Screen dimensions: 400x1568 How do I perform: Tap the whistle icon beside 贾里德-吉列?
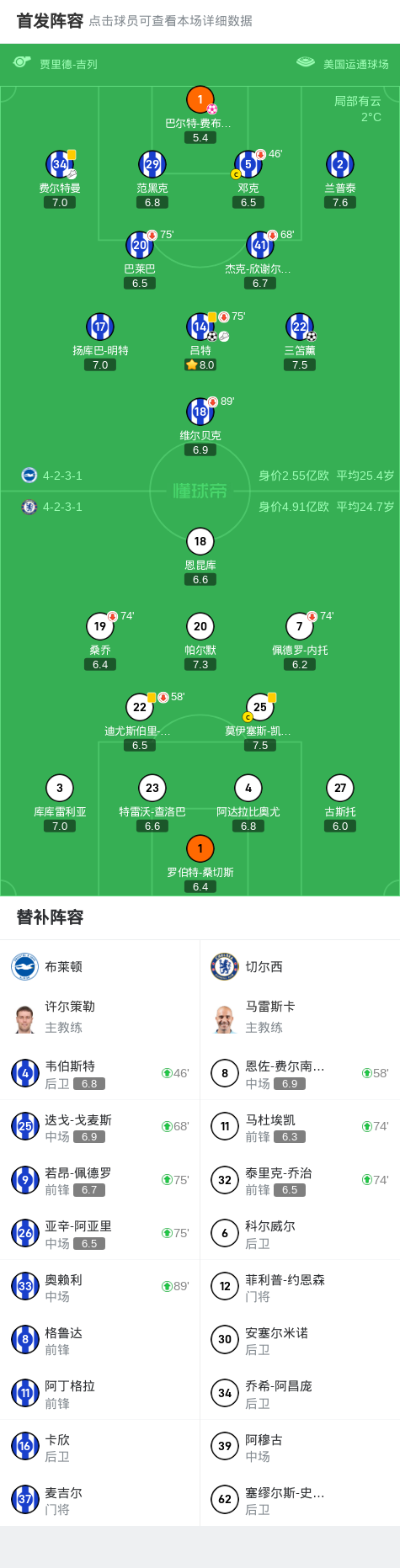tap(22, 63)
